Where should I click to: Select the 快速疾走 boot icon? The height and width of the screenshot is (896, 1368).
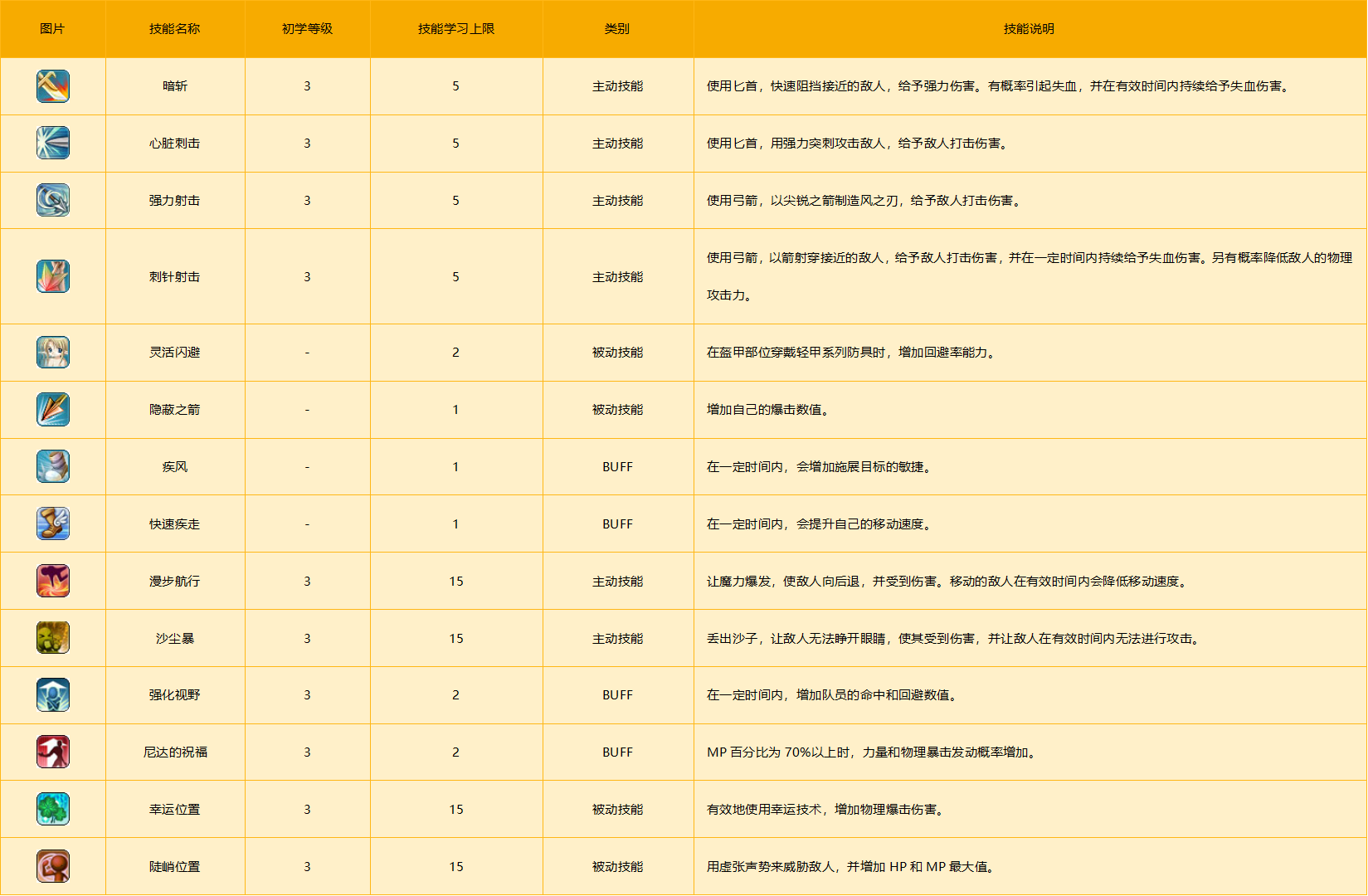53,524
